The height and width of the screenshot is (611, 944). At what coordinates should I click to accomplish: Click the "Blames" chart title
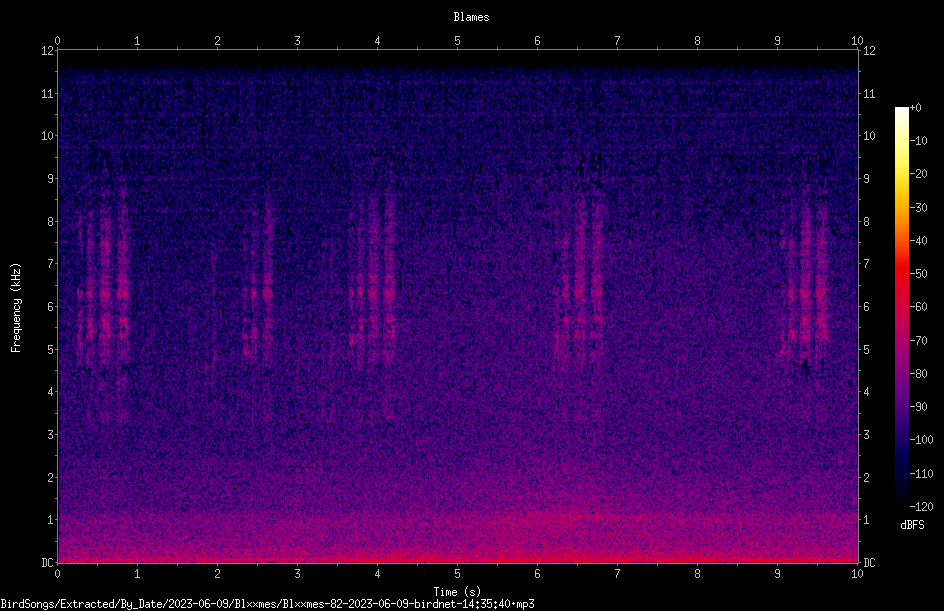pyautogui.click(x=471, y=17)
